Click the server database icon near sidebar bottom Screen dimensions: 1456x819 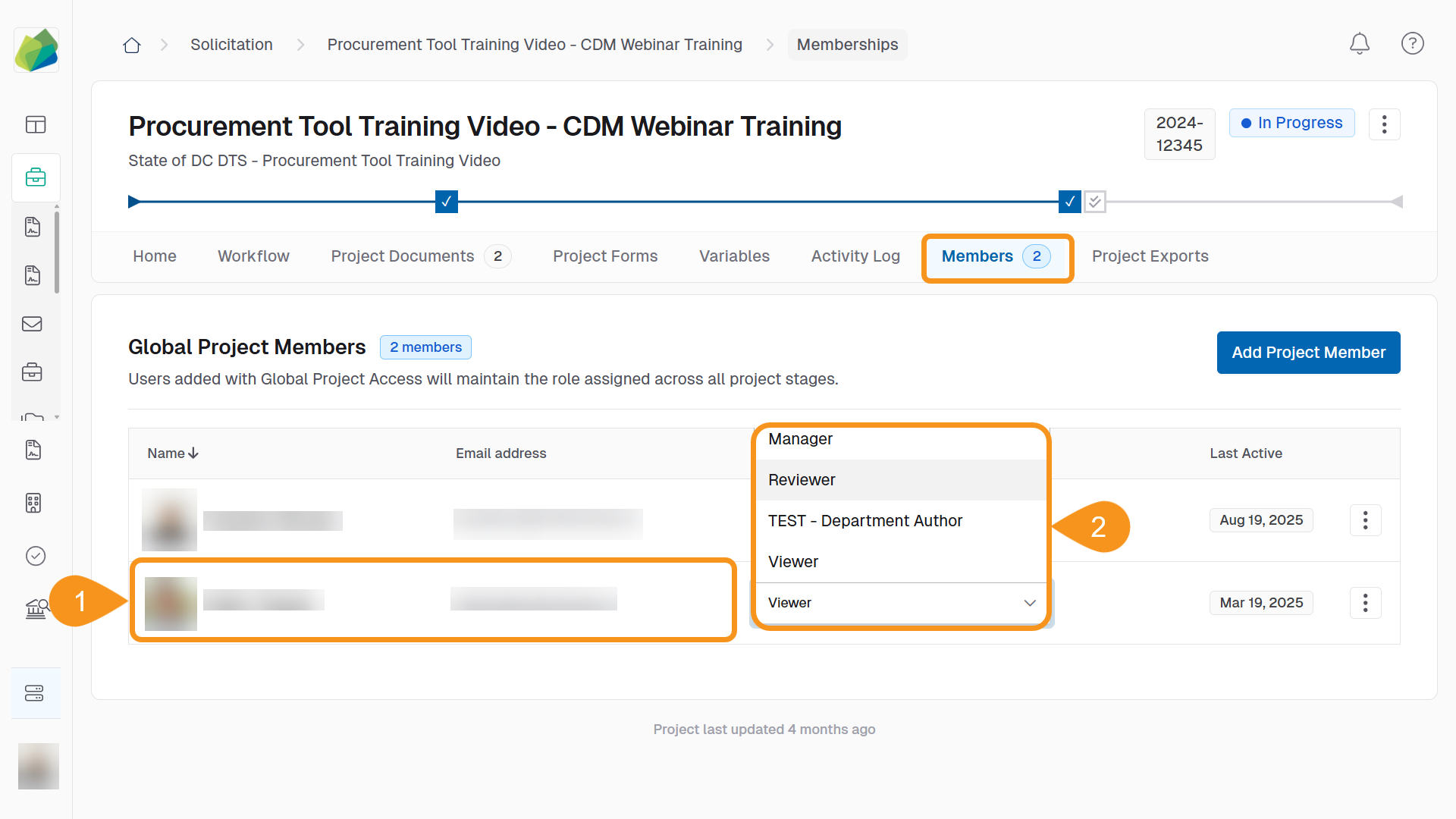[x=36, y=692]
